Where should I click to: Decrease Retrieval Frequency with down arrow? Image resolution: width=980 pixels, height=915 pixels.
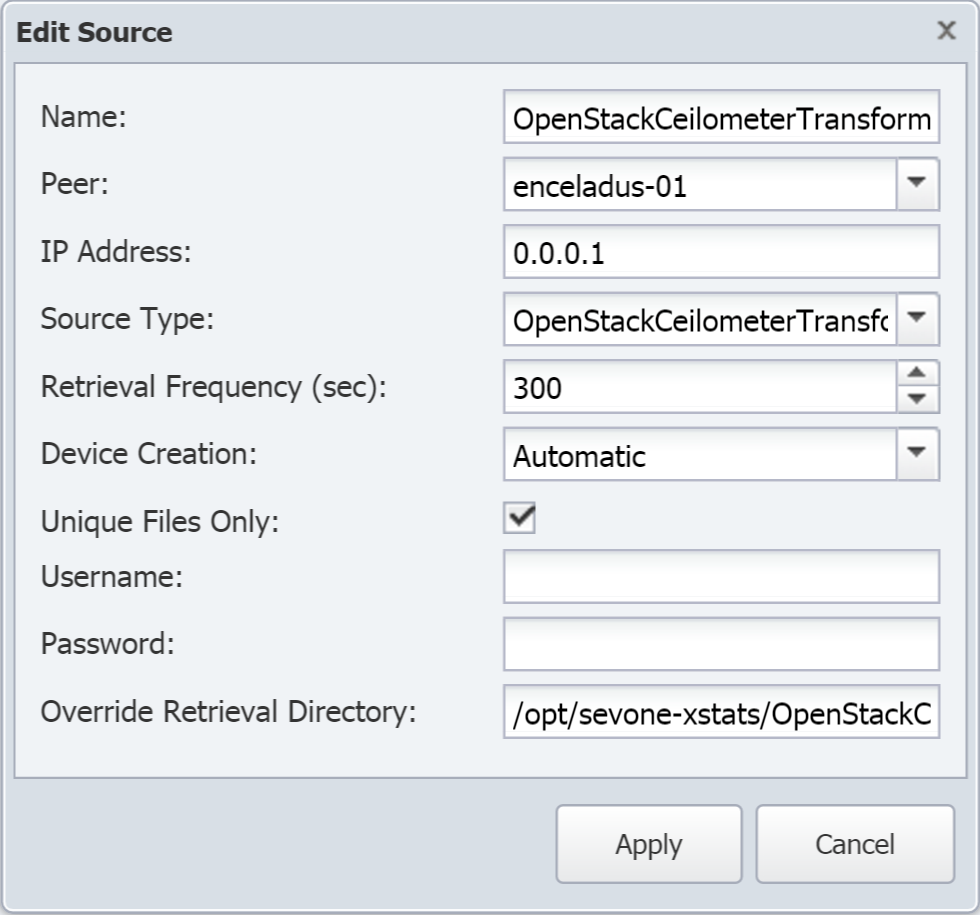[x=917, y=399]
